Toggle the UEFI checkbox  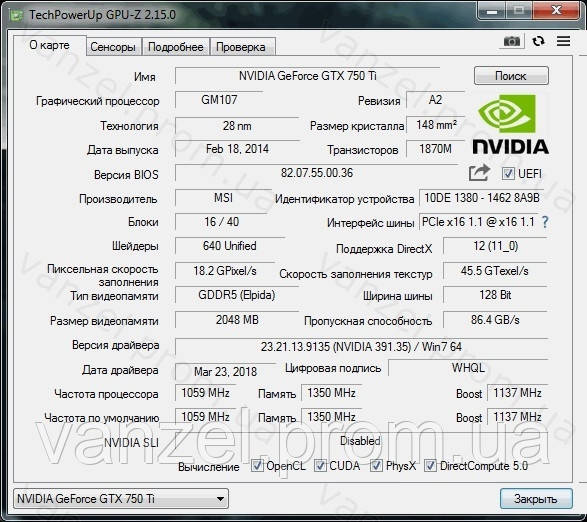tap(508, 173)
